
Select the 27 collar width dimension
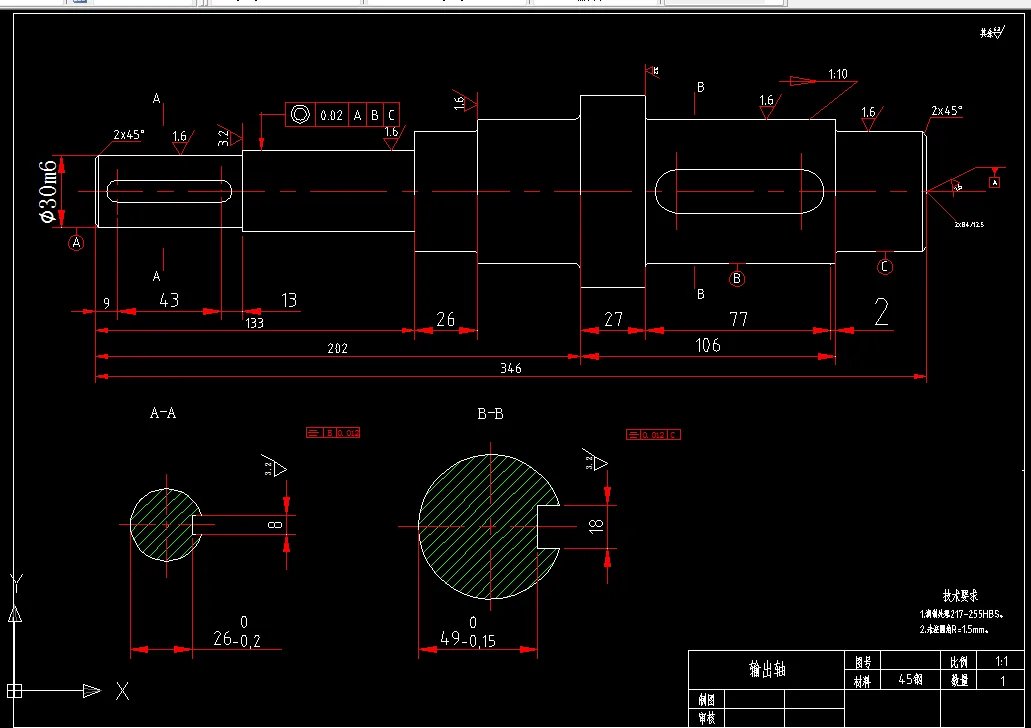pyautogui.click(x=613, y=320)
